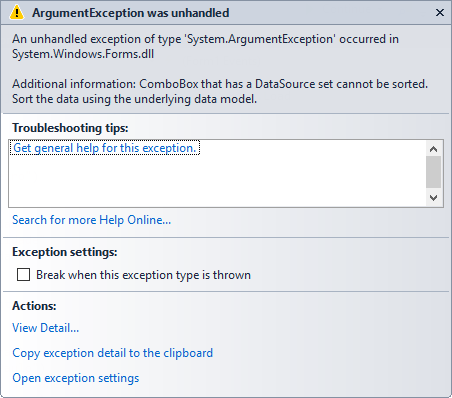
Task: Click the An unhandled exception of type message line
Action: point(205,39)
